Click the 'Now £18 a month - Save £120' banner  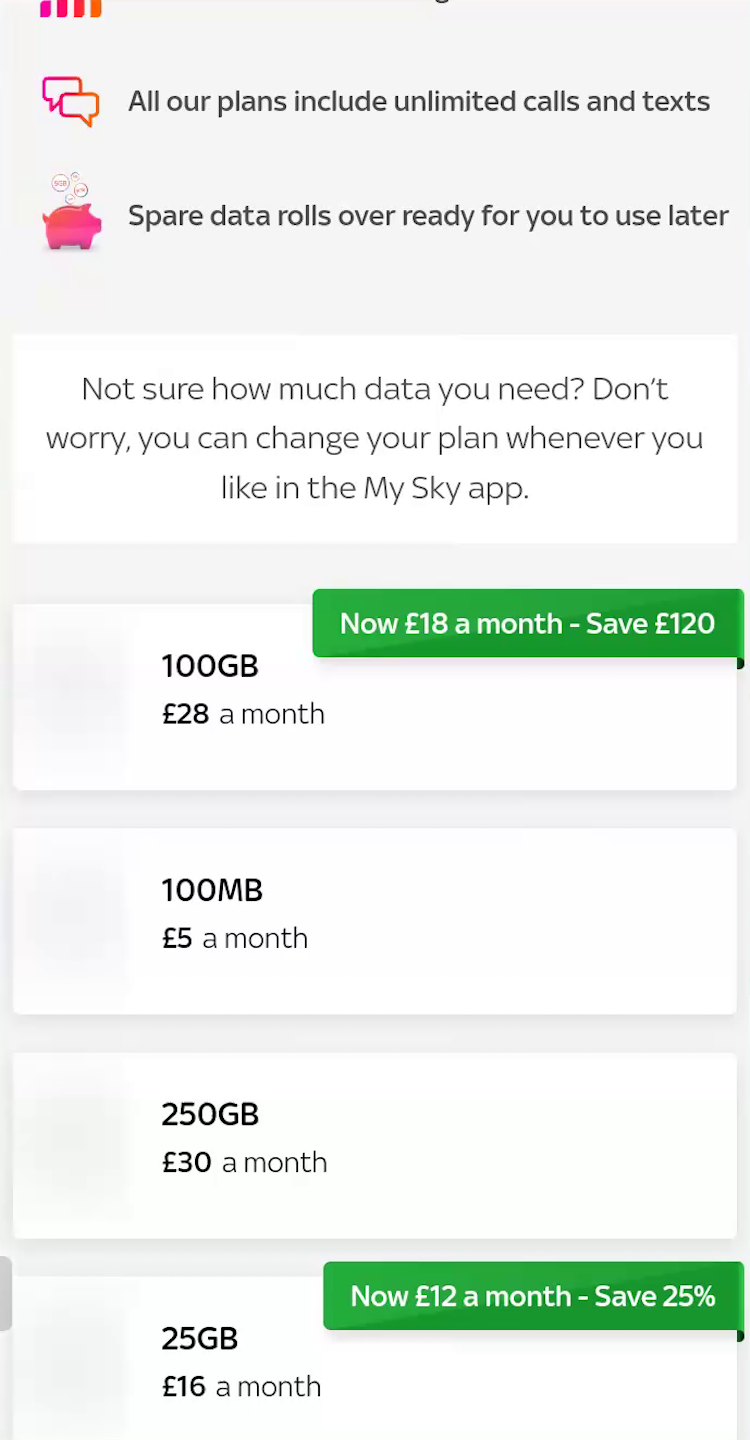(527, 624)
